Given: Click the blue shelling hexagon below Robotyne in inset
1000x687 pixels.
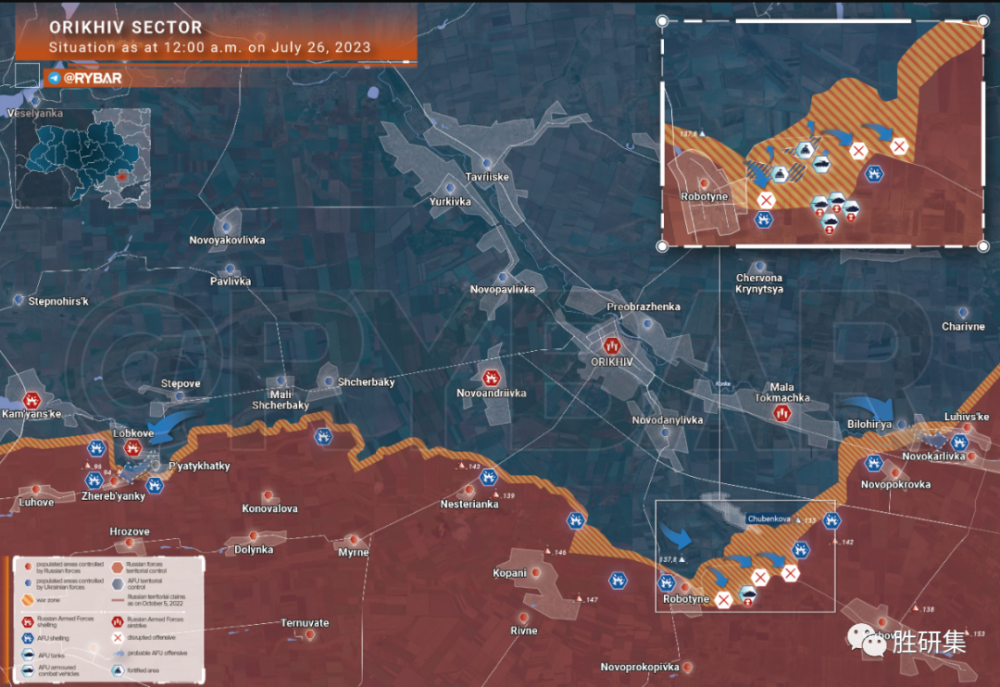Looking at the screenshot, I should coord(763,220).
